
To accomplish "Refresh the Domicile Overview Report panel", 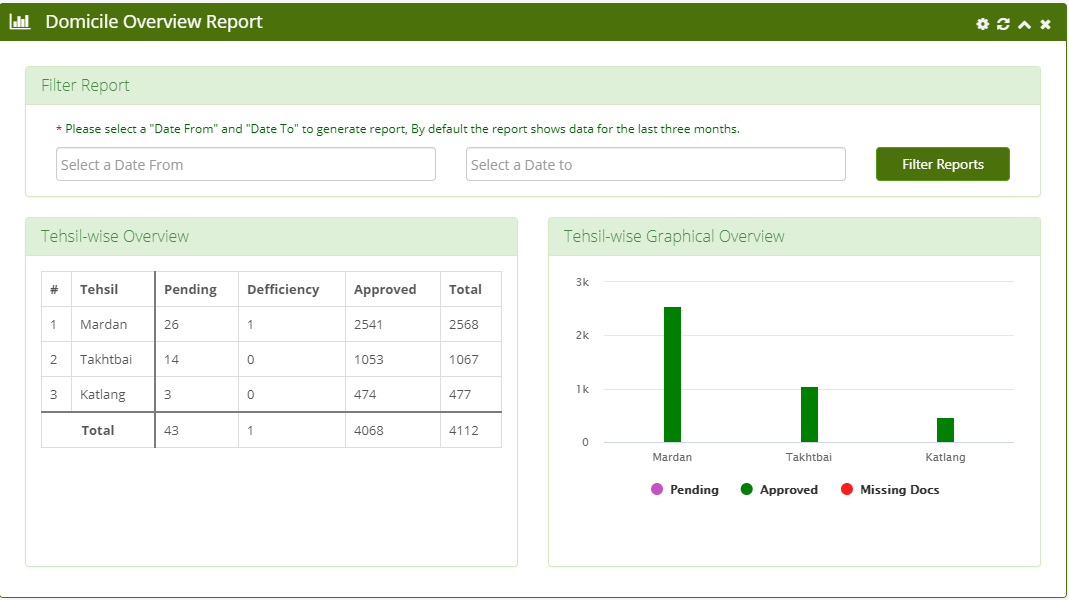I will click(1003, 25).
